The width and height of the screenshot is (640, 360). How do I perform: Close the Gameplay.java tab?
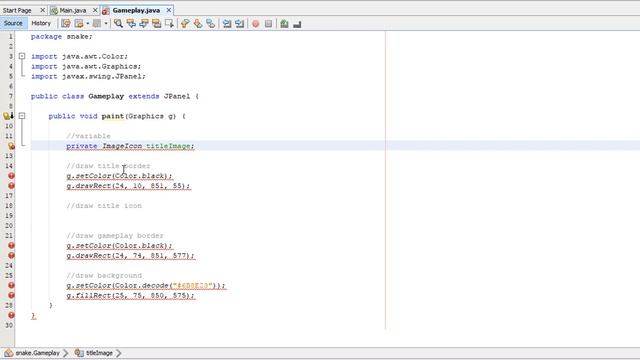pyautogui.click(x=169, y=10)
